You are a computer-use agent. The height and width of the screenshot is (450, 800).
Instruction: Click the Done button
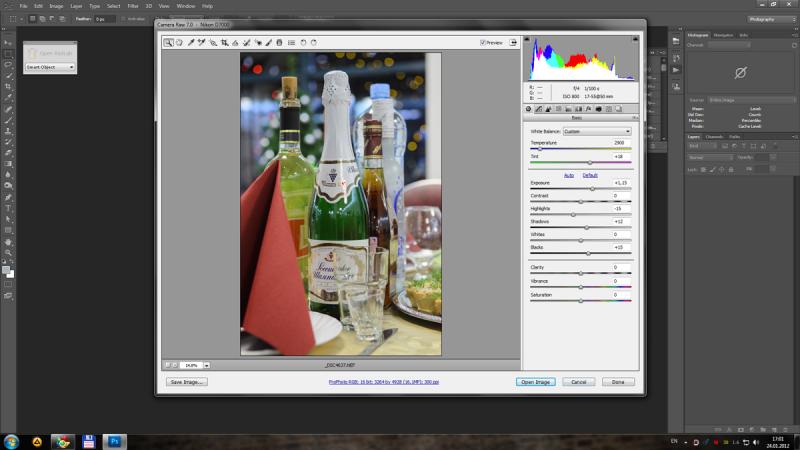coord(618,382)
